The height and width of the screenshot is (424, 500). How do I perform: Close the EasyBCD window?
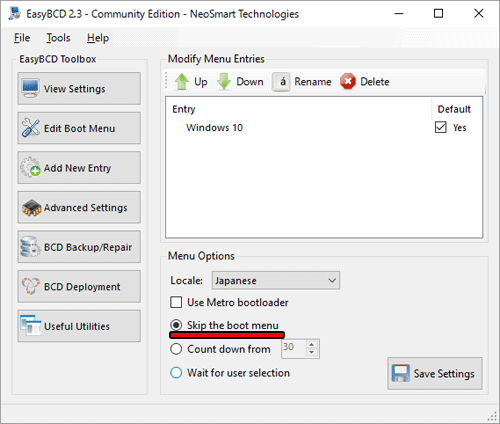(x=479, y=13)
